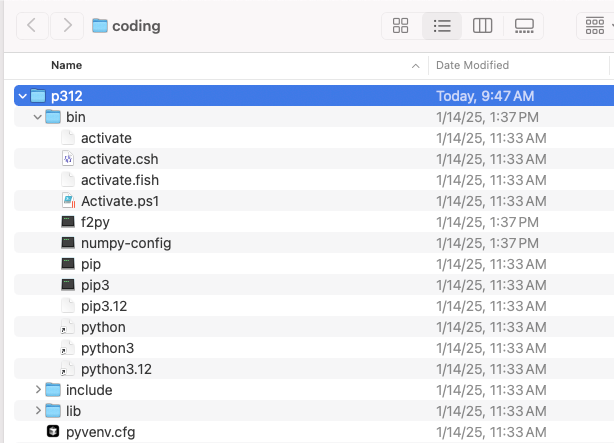Select the activate.csh file name
The image size is (614, 443).
(x=119, y=159)
